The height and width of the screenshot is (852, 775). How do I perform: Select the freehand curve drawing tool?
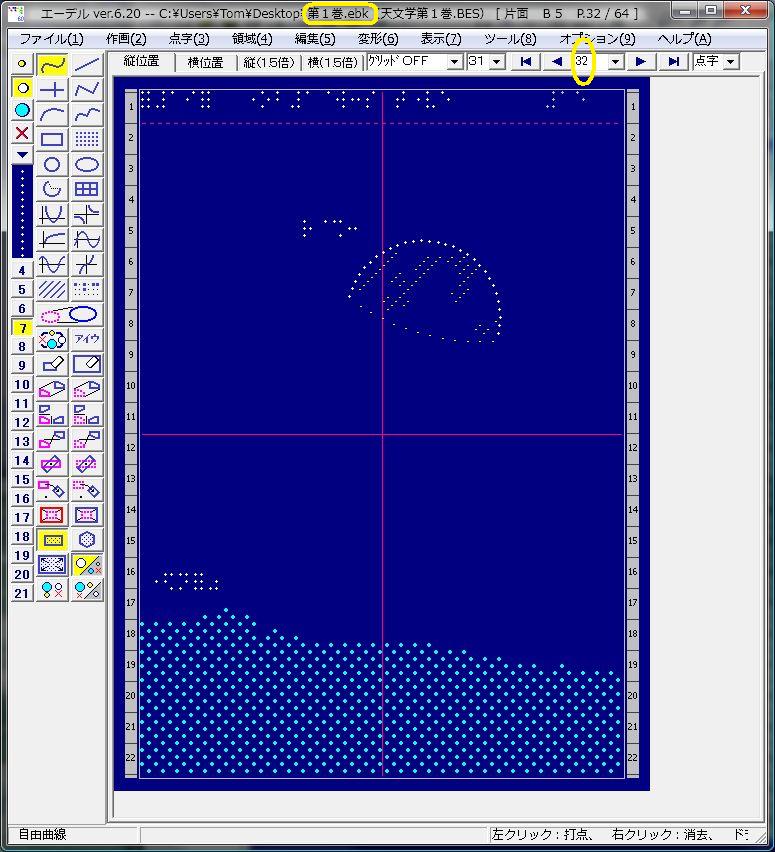[x=52, y=65]
